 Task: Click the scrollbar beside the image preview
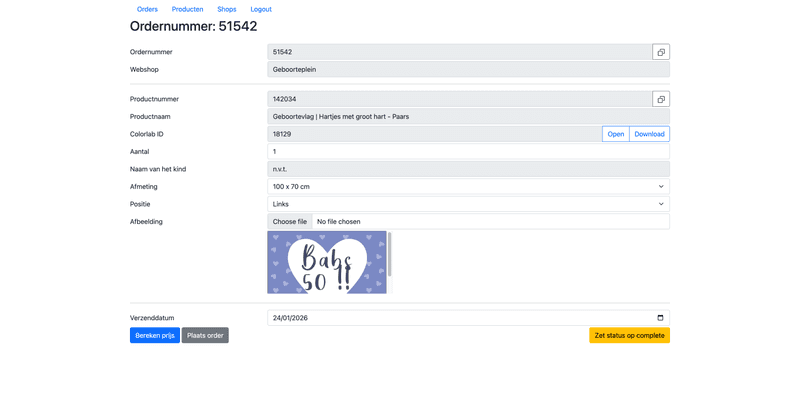click(389, 256)
